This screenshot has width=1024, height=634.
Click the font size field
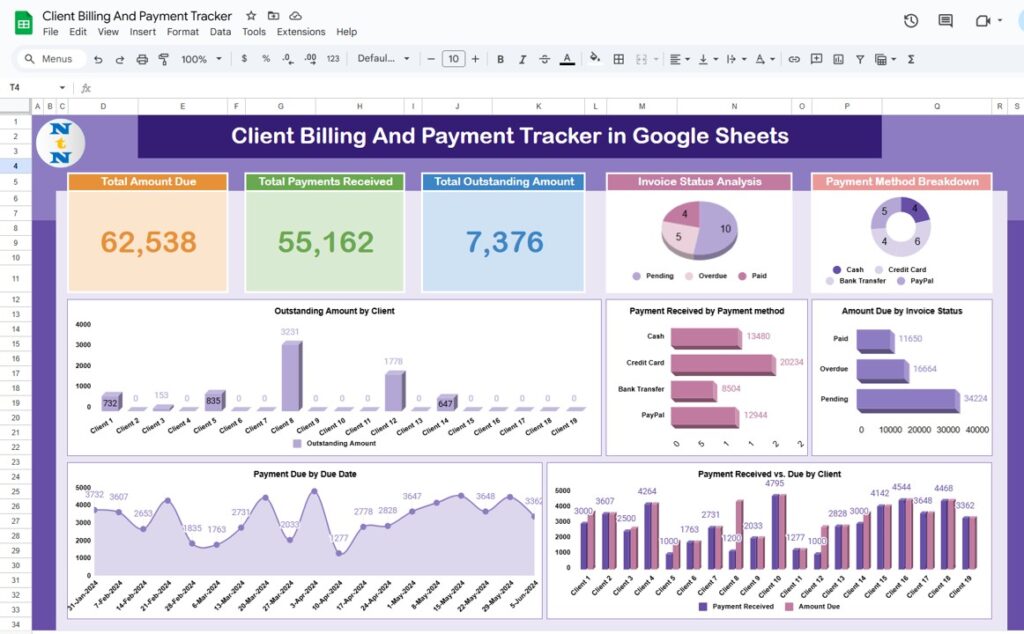(453, 59)
